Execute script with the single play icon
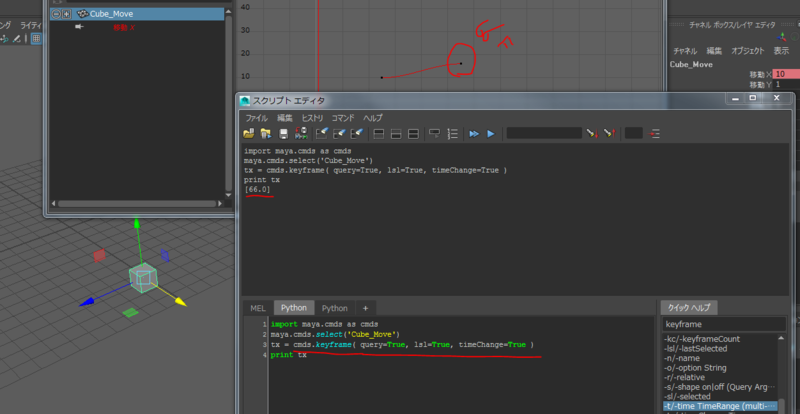The image size is (800, 414). (x=491, y=134)
